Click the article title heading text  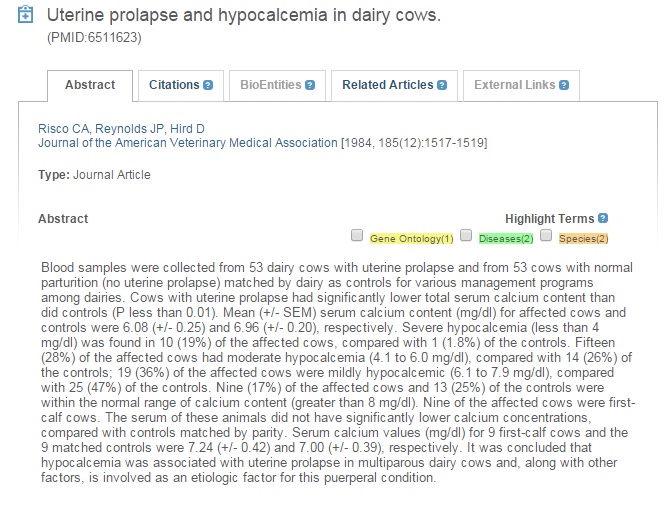coord(244,17)
